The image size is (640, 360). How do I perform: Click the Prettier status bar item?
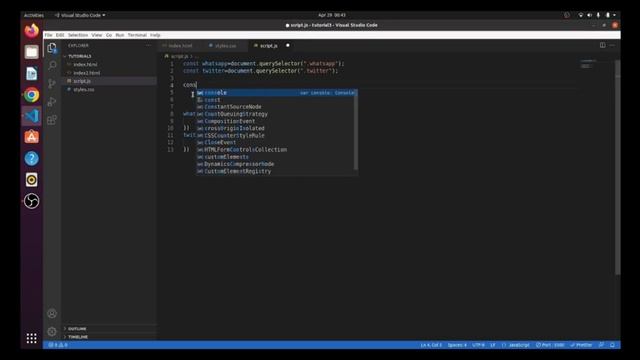(x=581, y=345)
